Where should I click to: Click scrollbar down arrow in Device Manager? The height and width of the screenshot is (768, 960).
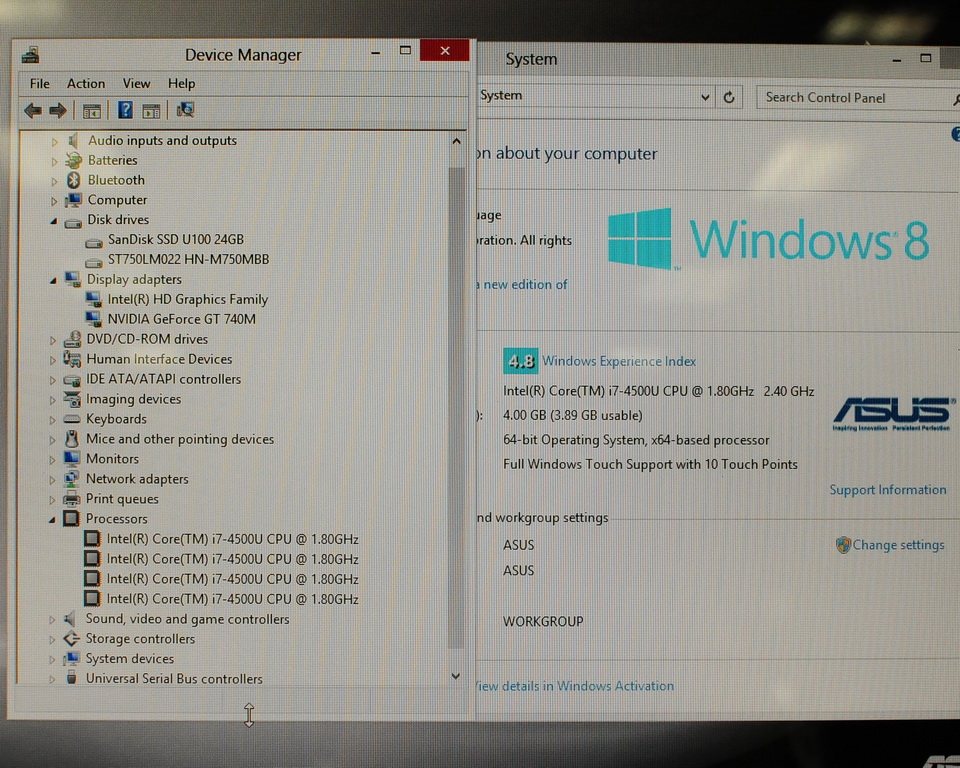[x=456, y=676]
